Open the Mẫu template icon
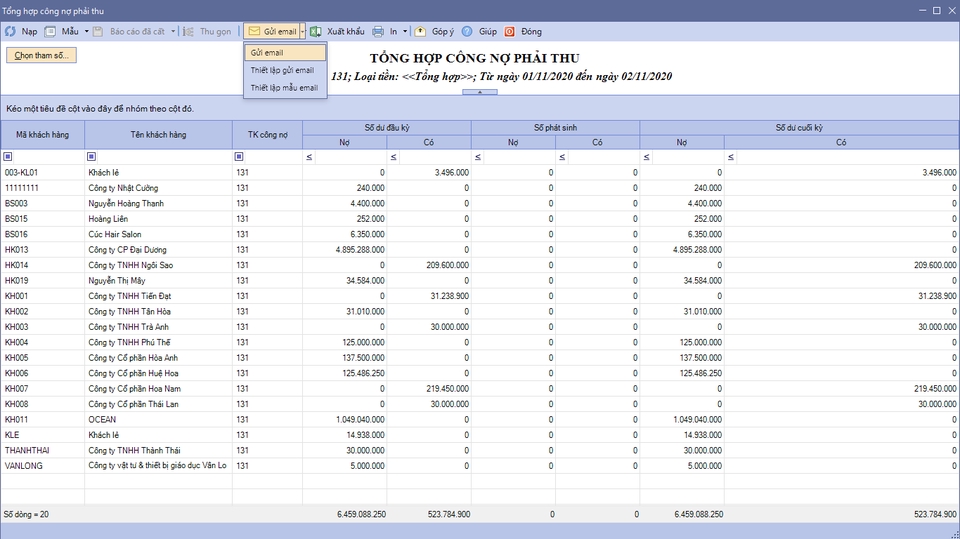Image resolution: width=960 pixels, height=539 pixels. tap(50, 31)
